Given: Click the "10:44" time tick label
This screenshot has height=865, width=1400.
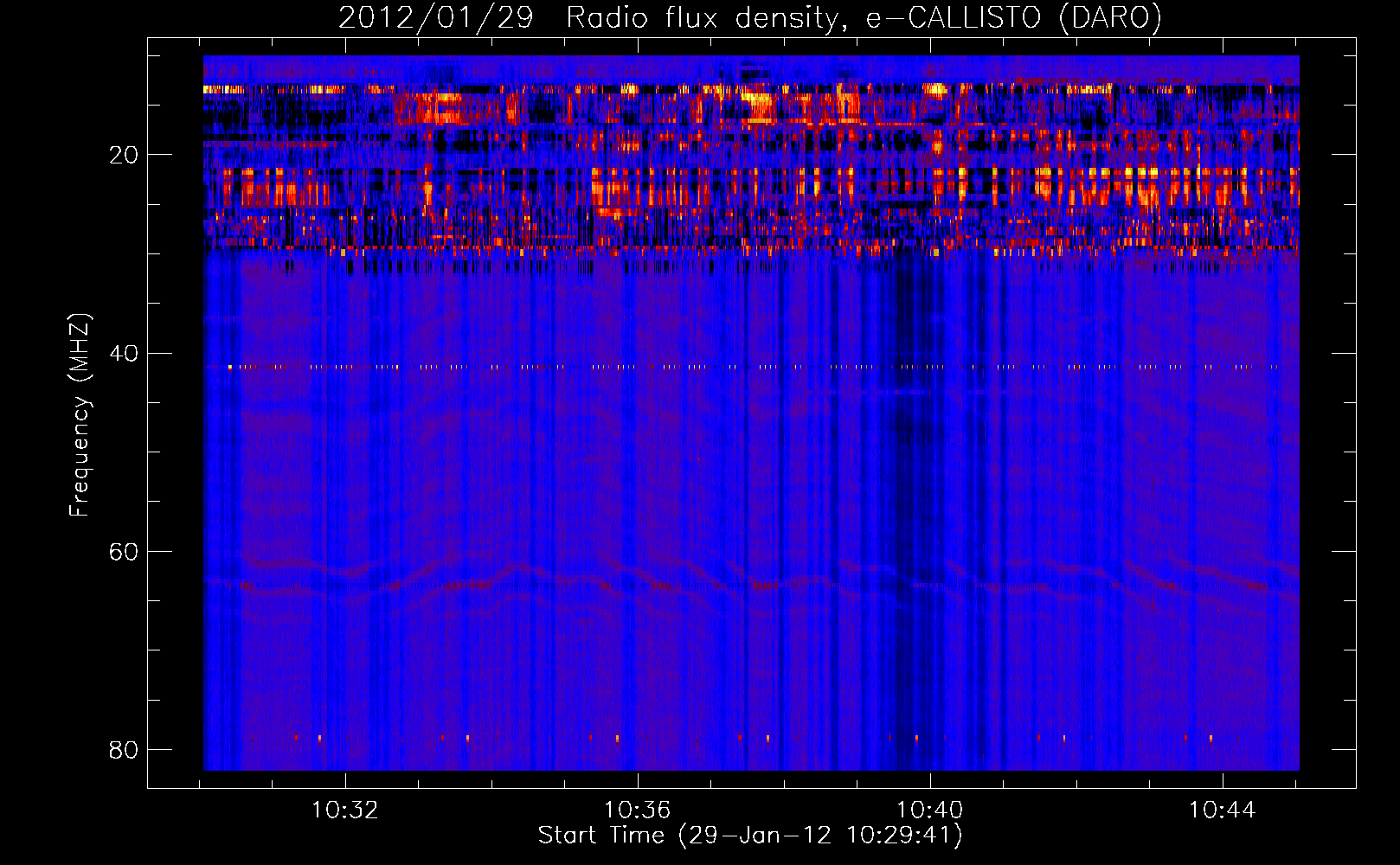Looking at the screenshot, I should point(1222,811).
